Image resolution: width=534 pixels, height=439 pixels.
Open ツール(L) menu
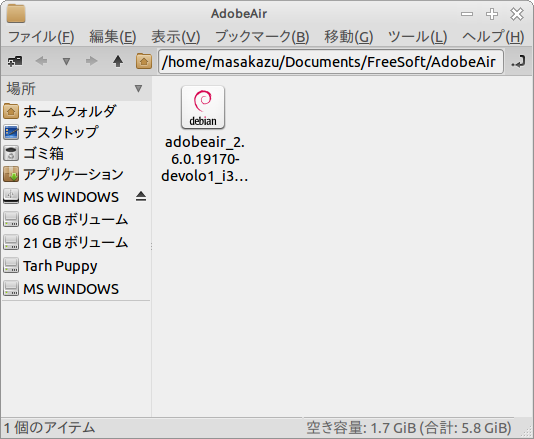418,36
